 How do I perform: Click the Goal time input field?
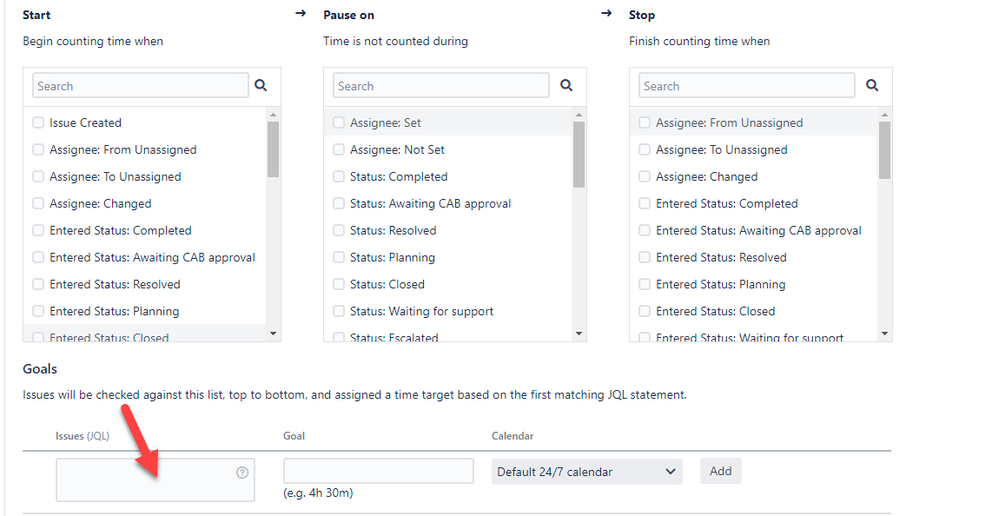coord(378,471)
